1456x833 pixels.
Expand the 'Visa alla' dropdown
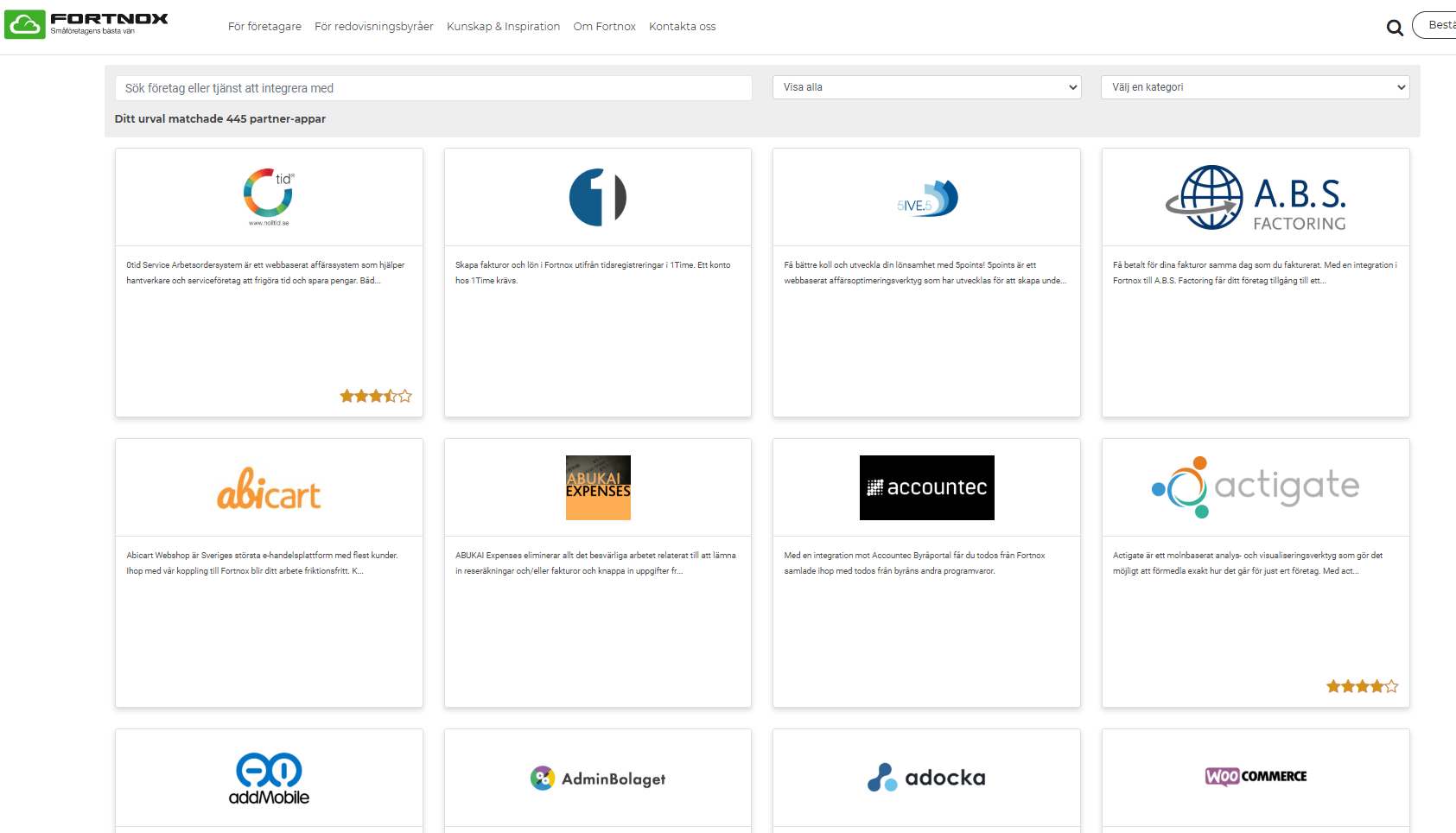[x=927, y=87]
